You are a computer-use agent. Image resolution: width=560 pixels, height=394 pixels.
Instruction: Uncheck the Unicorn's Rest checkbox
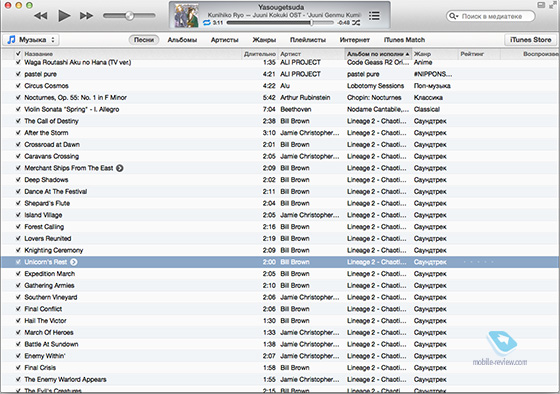pyautogui.click(x=18, y=262)
